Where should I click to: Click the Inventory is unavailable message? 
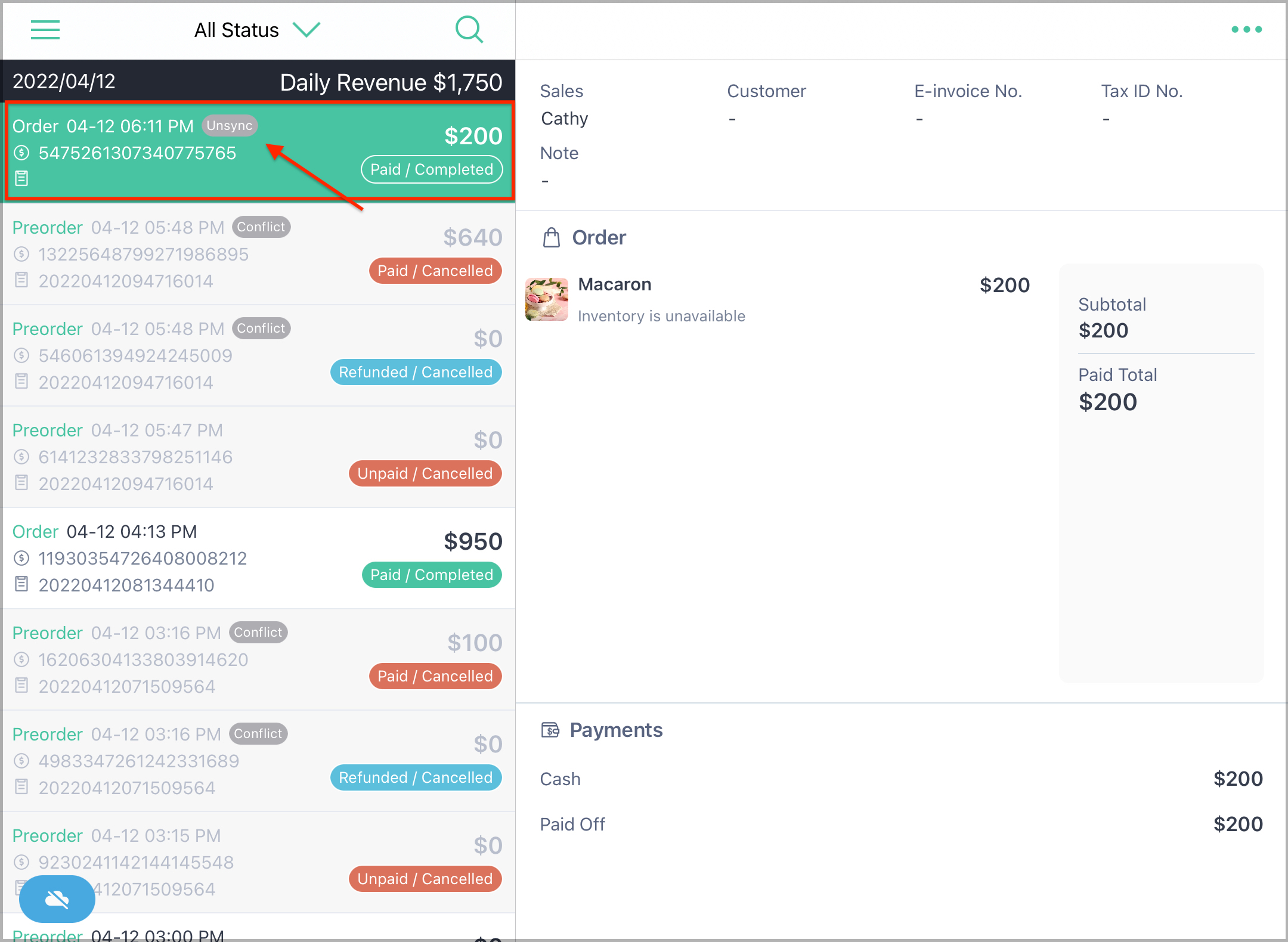pos(661,316)
